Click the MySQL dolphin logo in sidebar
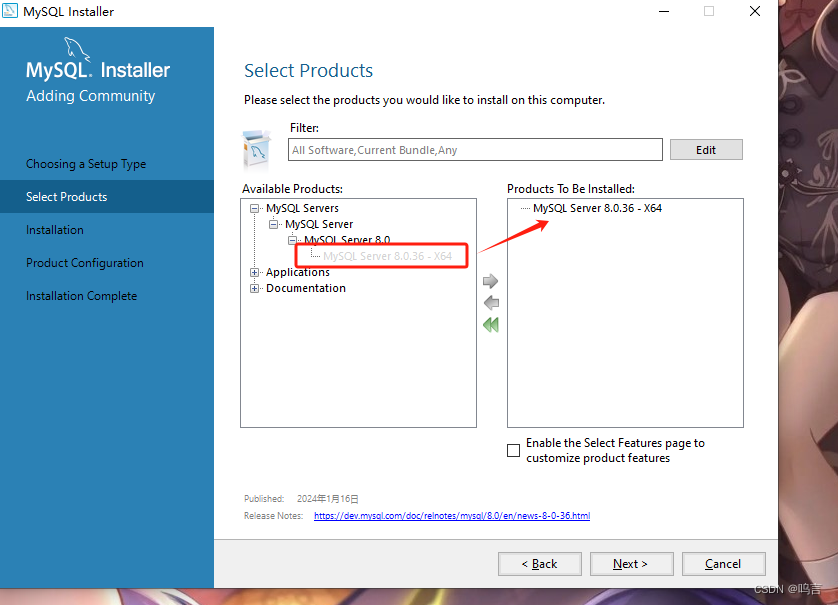 coord(77,50)
